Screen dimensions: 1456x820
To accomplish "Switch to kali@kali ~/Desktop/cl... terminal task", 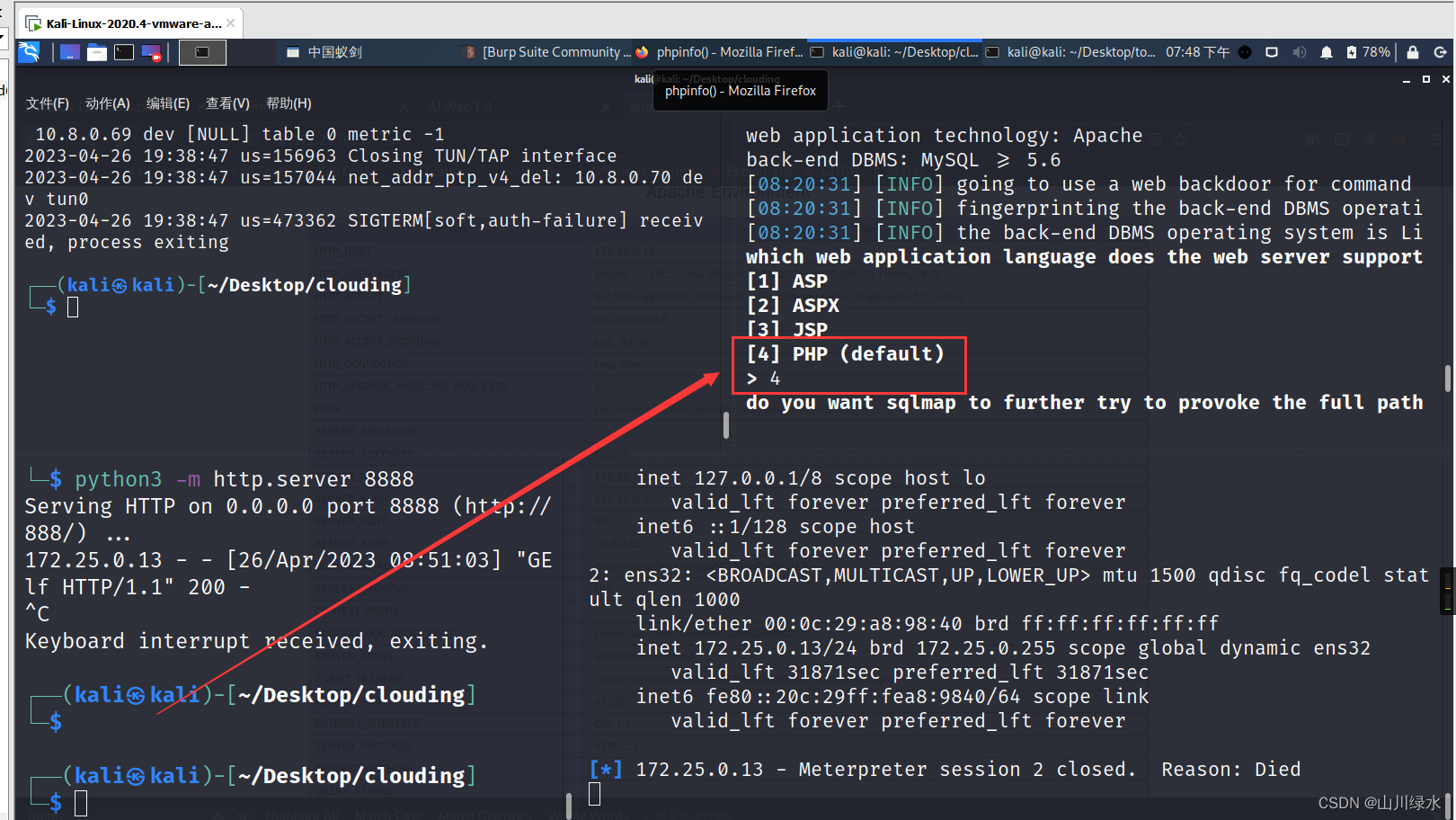I will click(x=894, y=52).
